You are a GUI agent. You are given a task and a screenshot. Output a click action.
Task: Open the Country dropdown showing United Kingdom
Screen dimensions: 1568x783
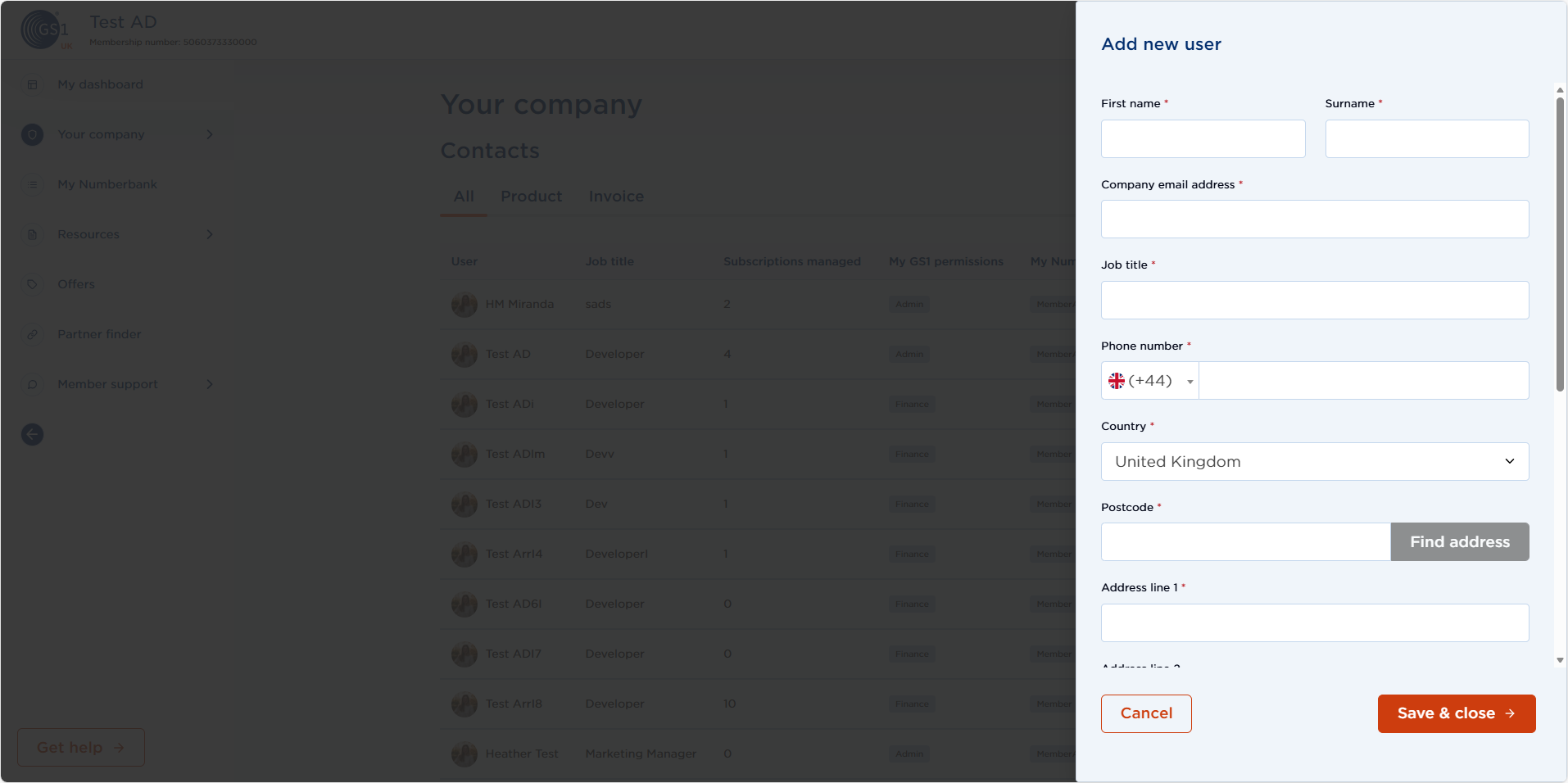1314,462
